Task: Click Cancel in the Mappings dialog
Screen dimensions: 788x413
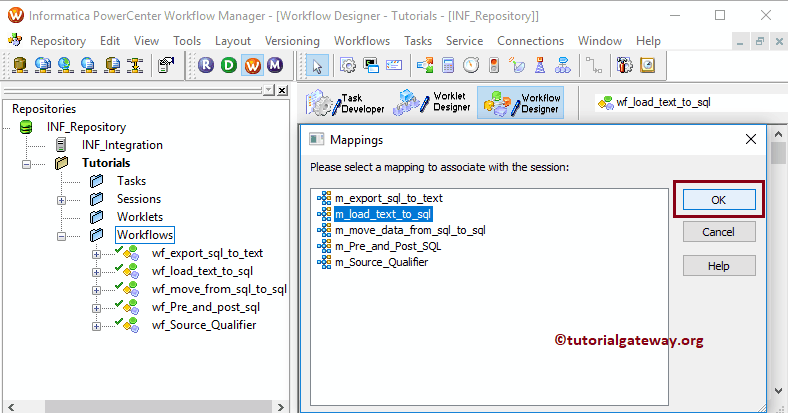Action: point(718,232)
